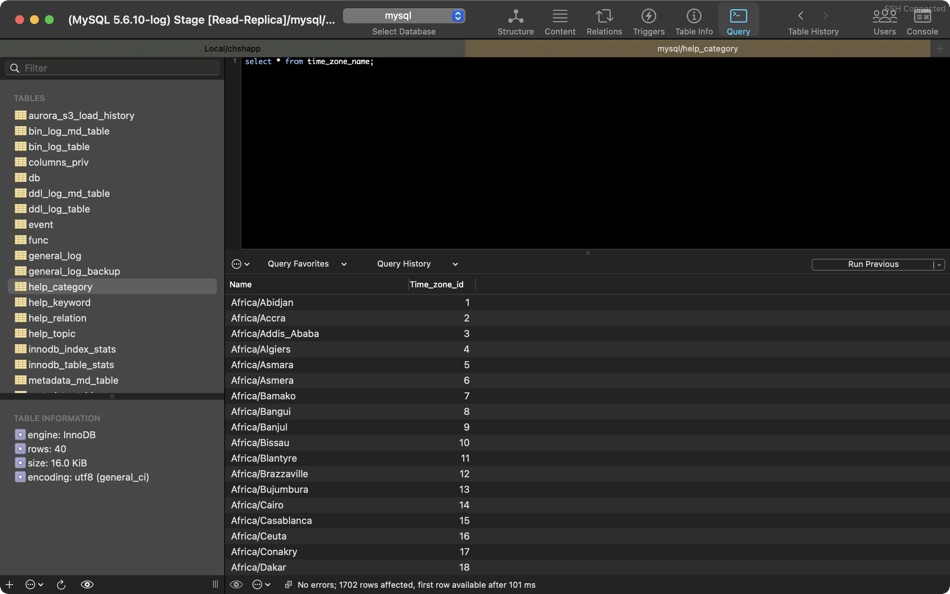Click the engine: InnoDB info entry

pos(55,435)
